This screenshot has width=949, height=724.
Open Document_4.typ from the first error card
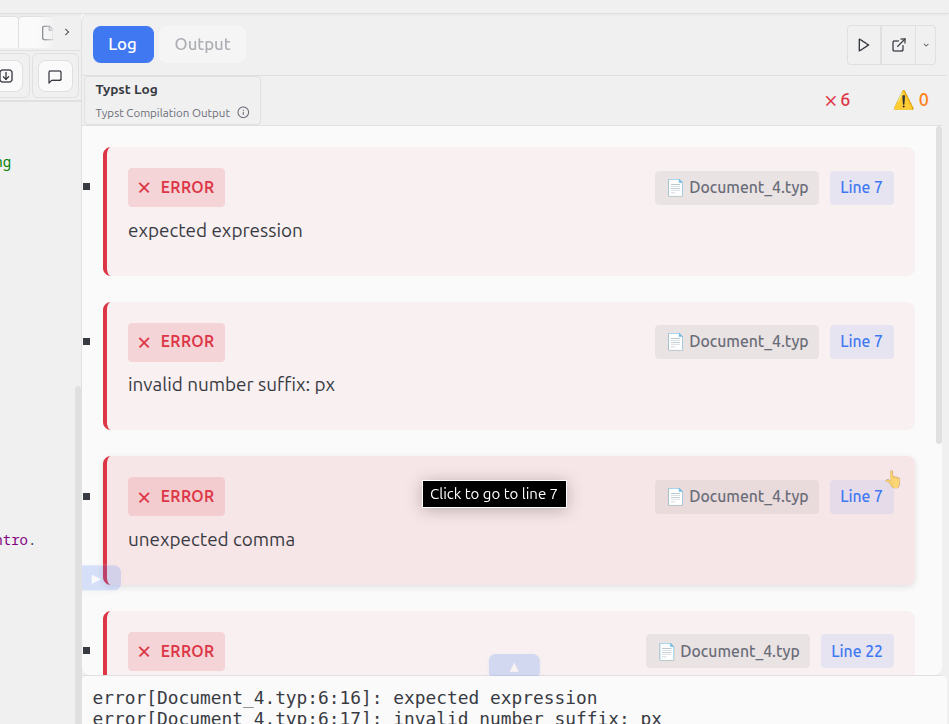737,188
